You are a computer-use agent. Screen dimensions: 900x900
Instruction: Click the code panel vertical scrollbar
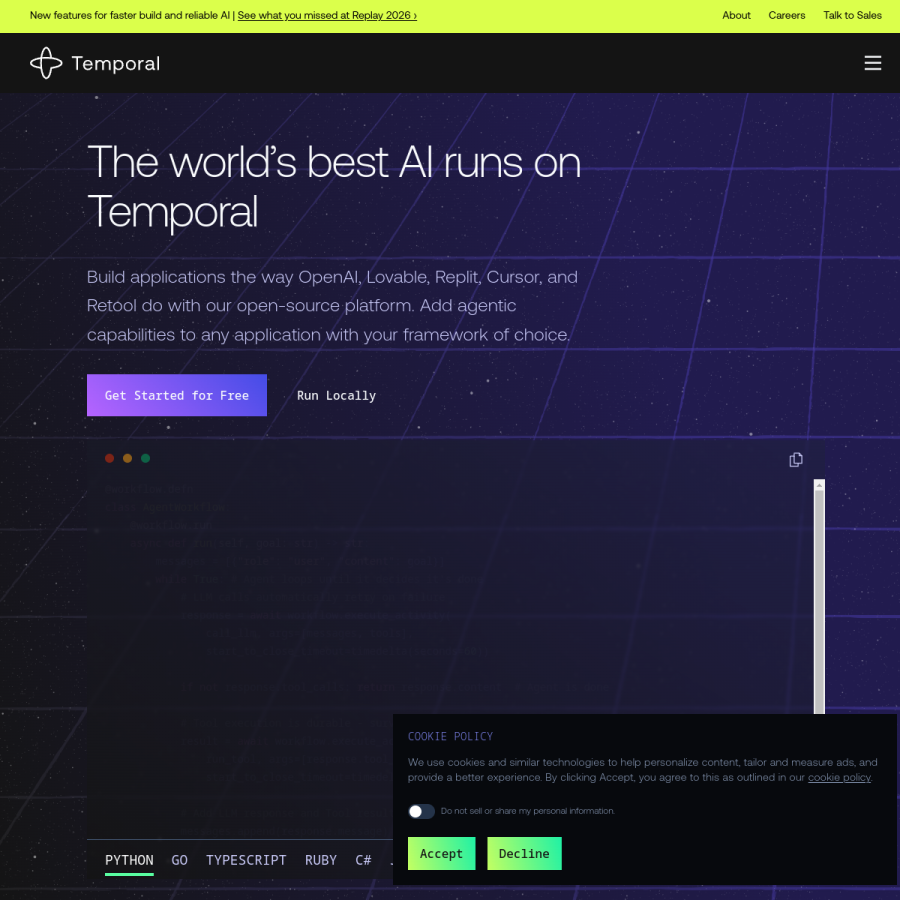pos(819,597)
